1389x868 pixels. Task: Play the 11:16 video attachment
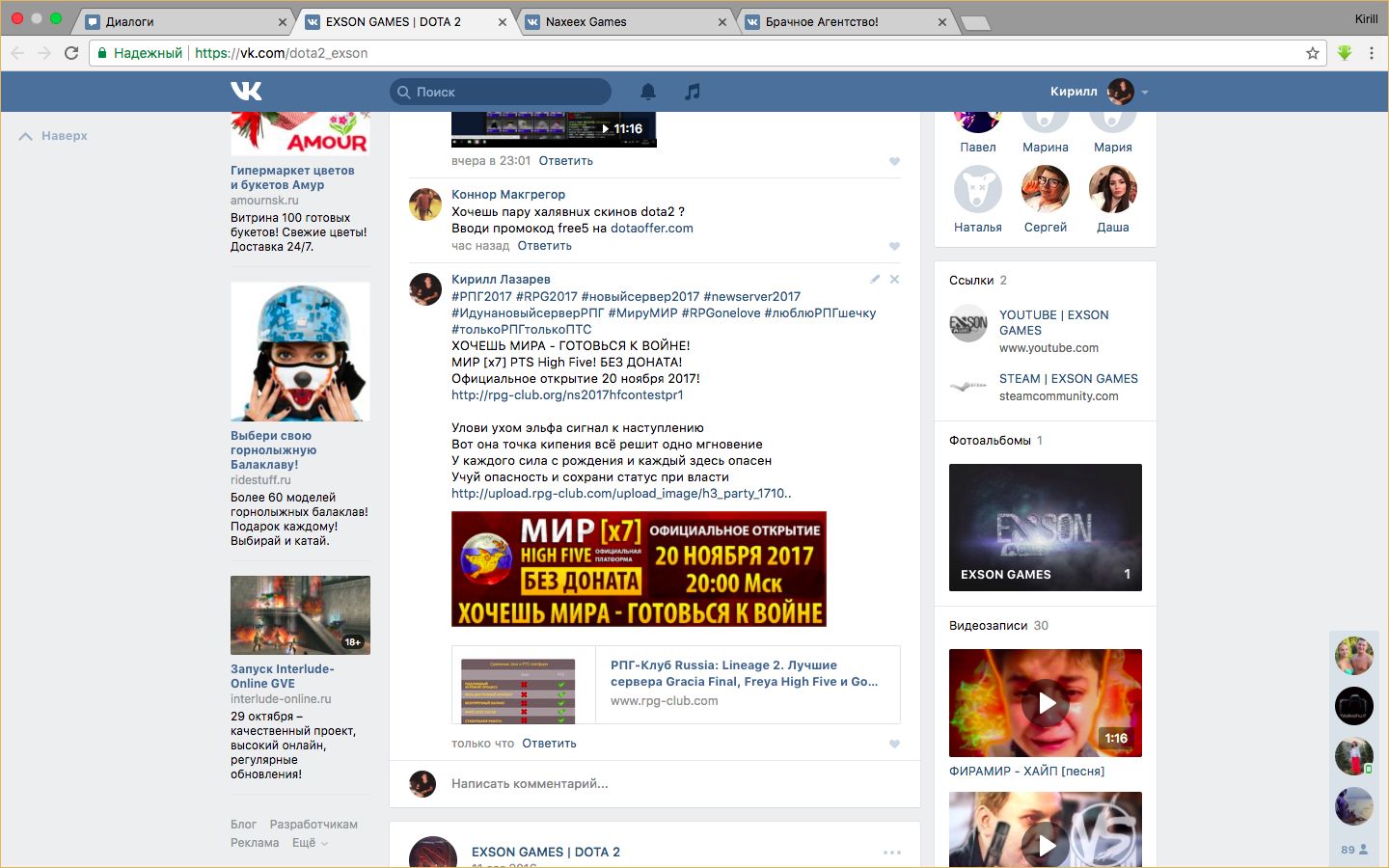(554, 129)
